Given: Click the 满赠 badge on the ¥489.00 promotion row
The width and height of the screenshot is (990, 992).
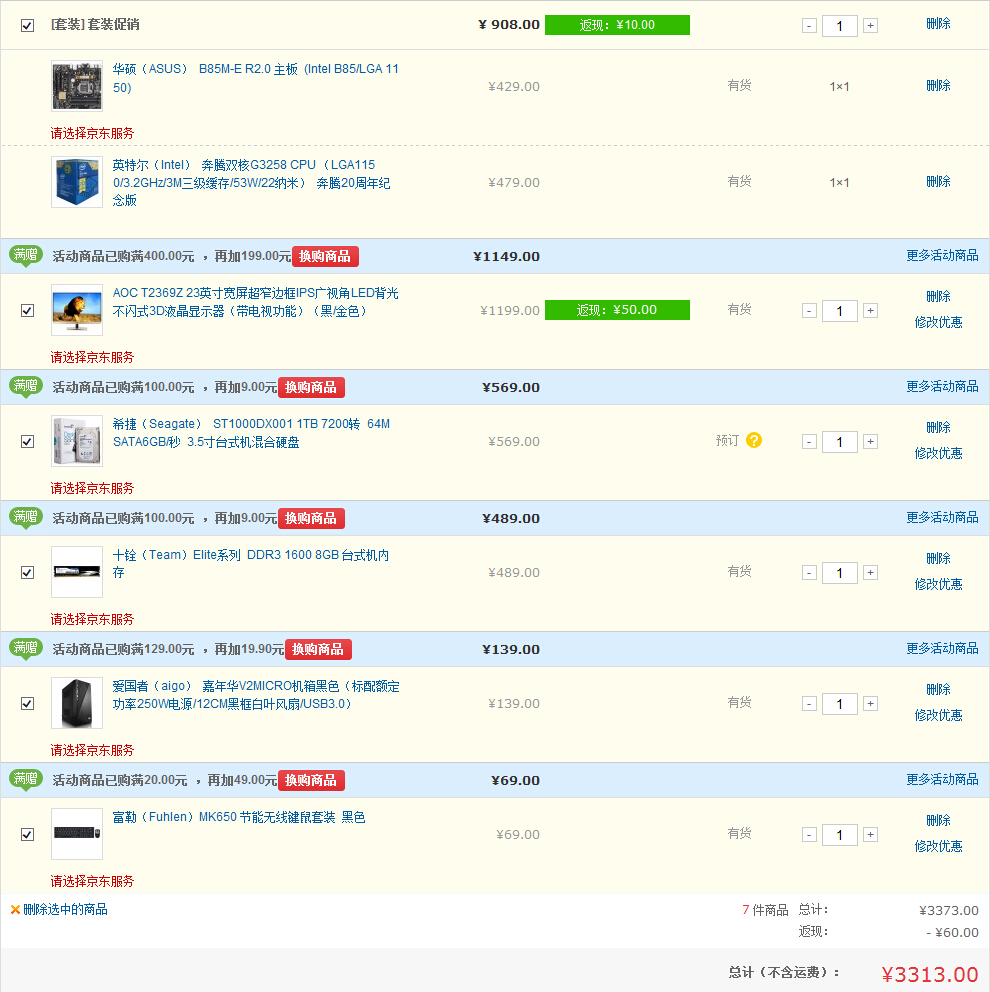Looking at the screenshot, I should coord(26,518).
